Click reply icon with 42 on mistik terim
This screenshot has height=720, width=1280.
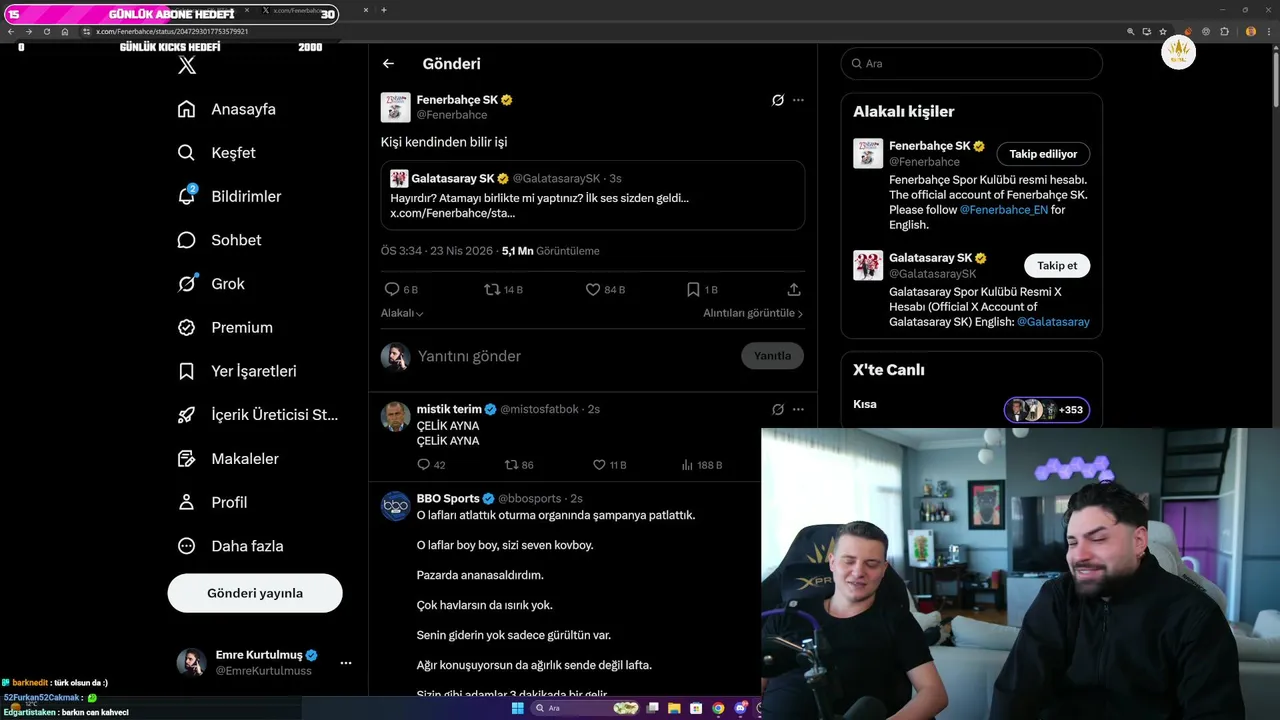(423, 465)
